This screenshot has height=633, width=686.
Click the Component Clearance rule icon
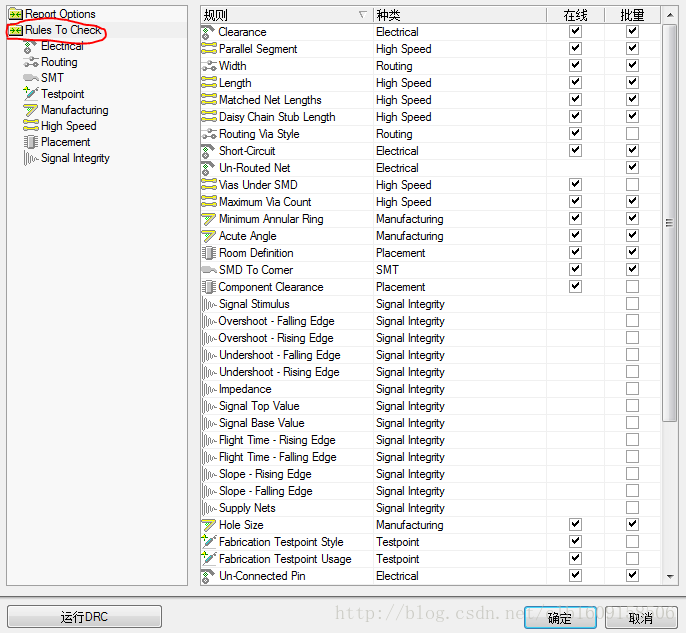209,287
